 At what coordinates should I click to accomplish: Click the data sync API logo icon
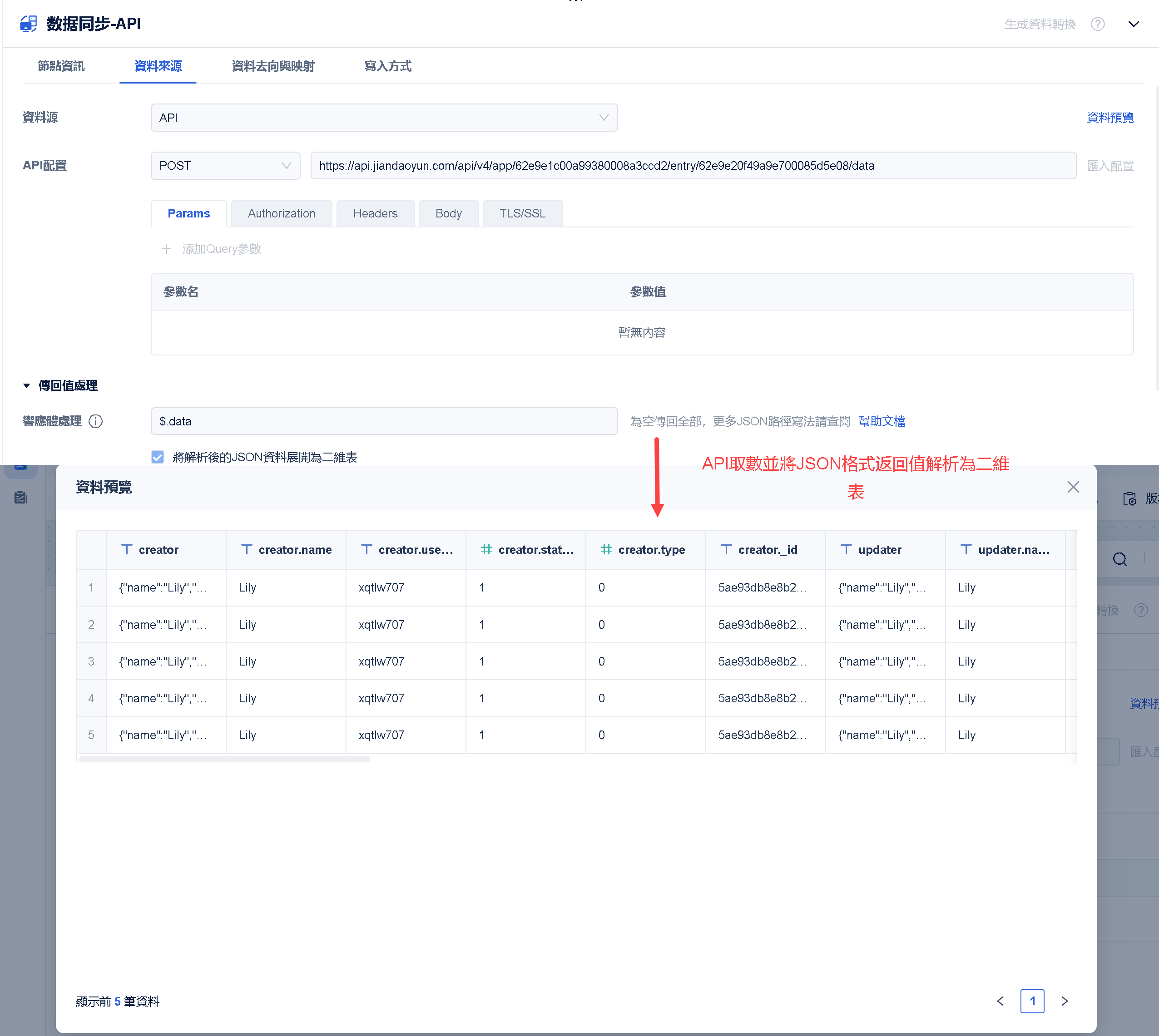point(29,24)
